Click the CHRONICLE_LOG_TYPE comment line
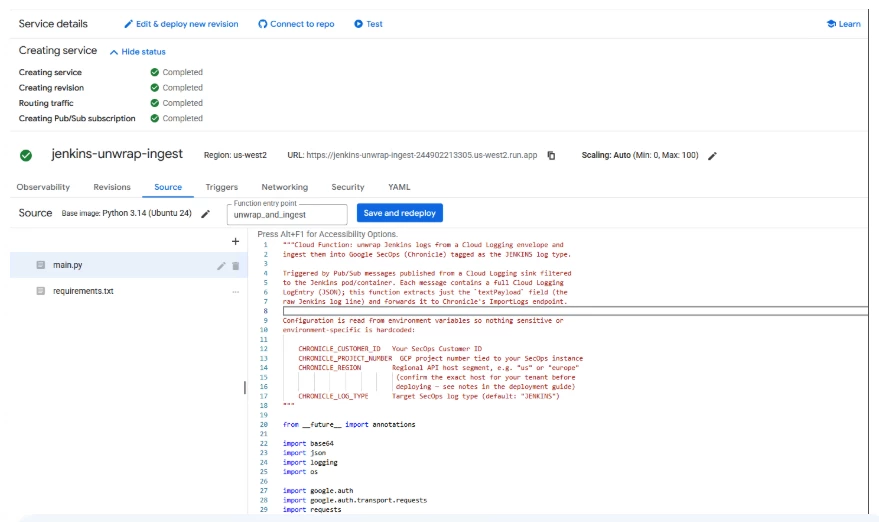The image size is (879, 522). (429, 396)
